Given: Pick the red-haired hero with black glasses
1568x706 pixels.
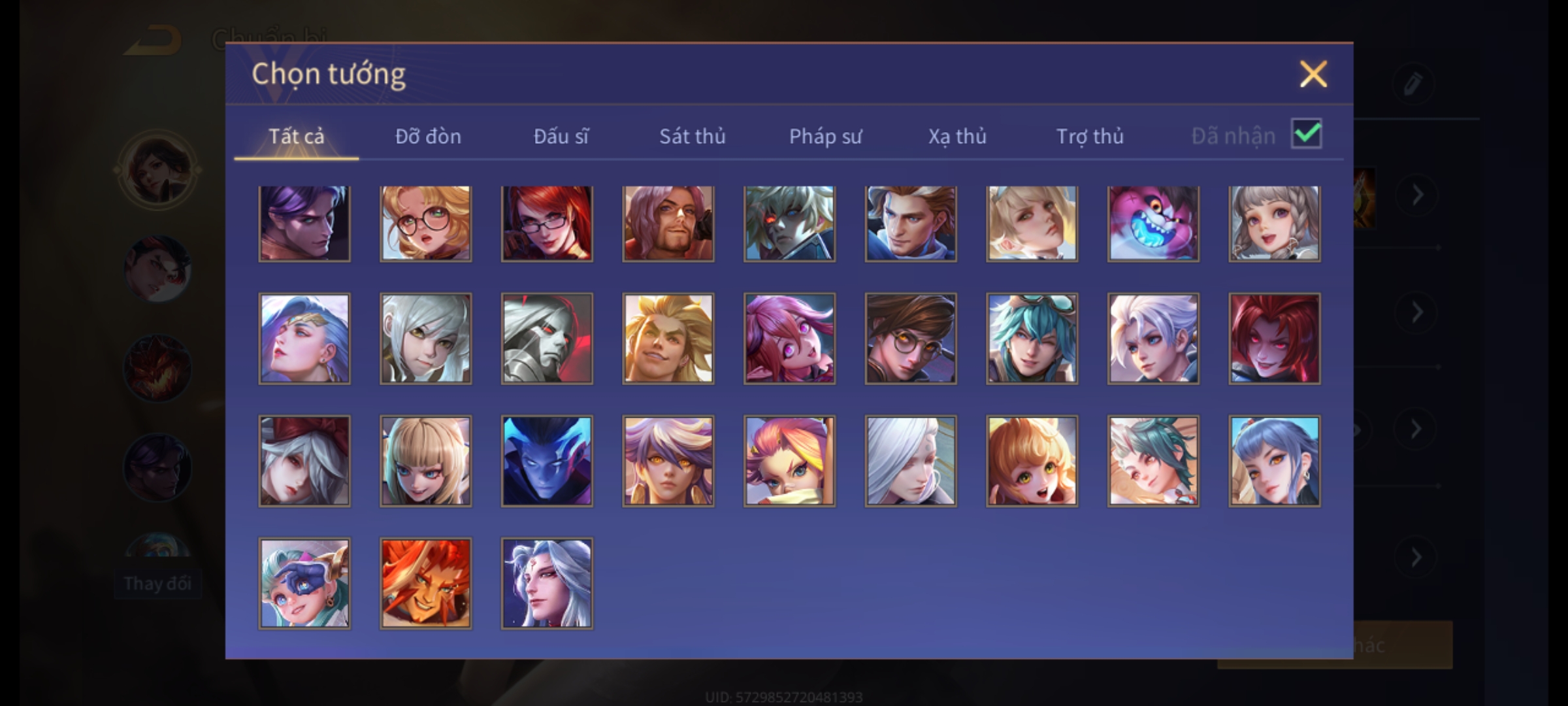Looking at the screenshot, I should 547,224.
